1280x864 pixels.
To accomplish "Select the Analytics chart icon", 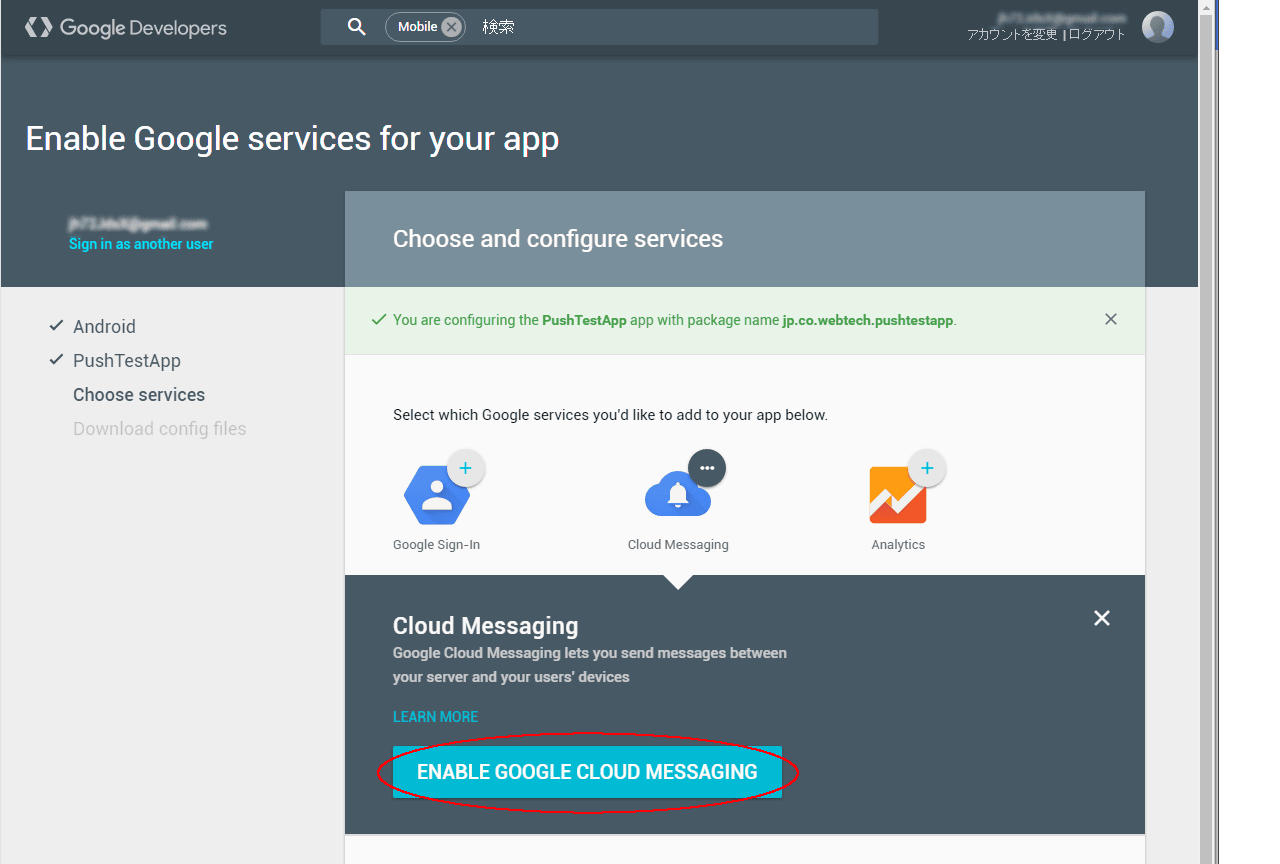I will (898, 495).
